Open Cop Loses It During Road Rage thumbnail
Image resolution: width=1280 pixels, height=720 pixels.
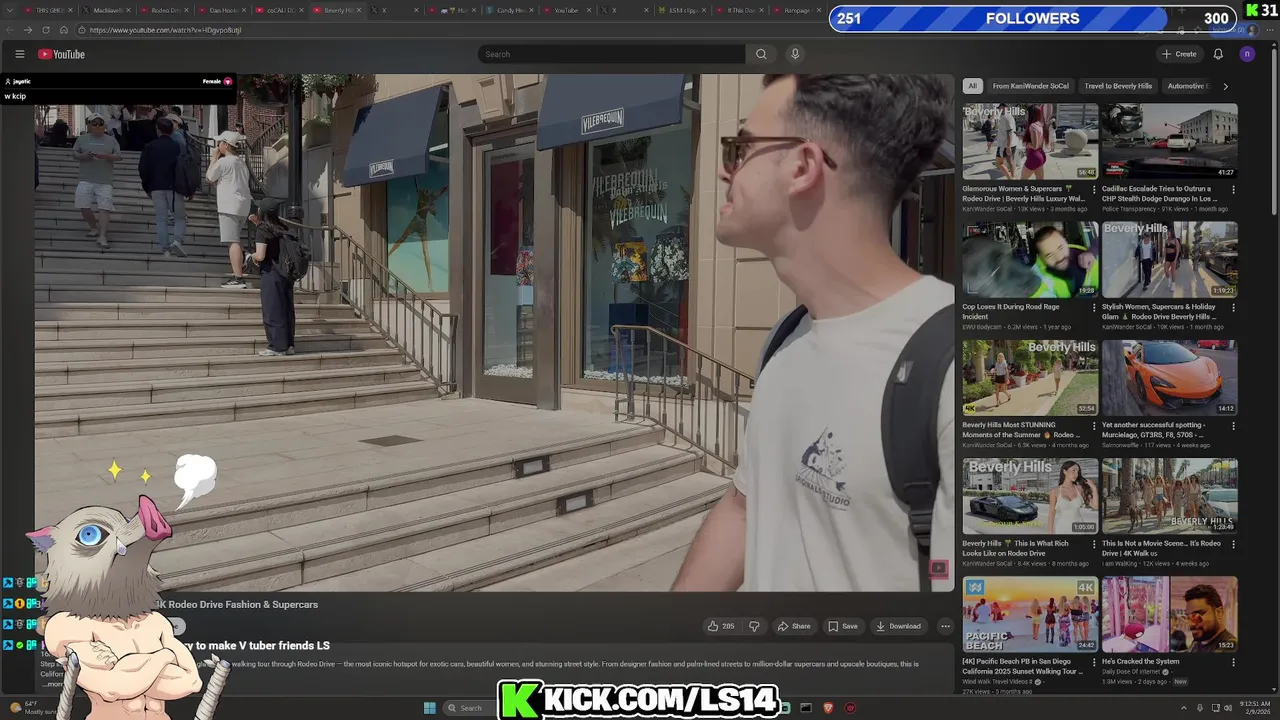point(1030,259)
